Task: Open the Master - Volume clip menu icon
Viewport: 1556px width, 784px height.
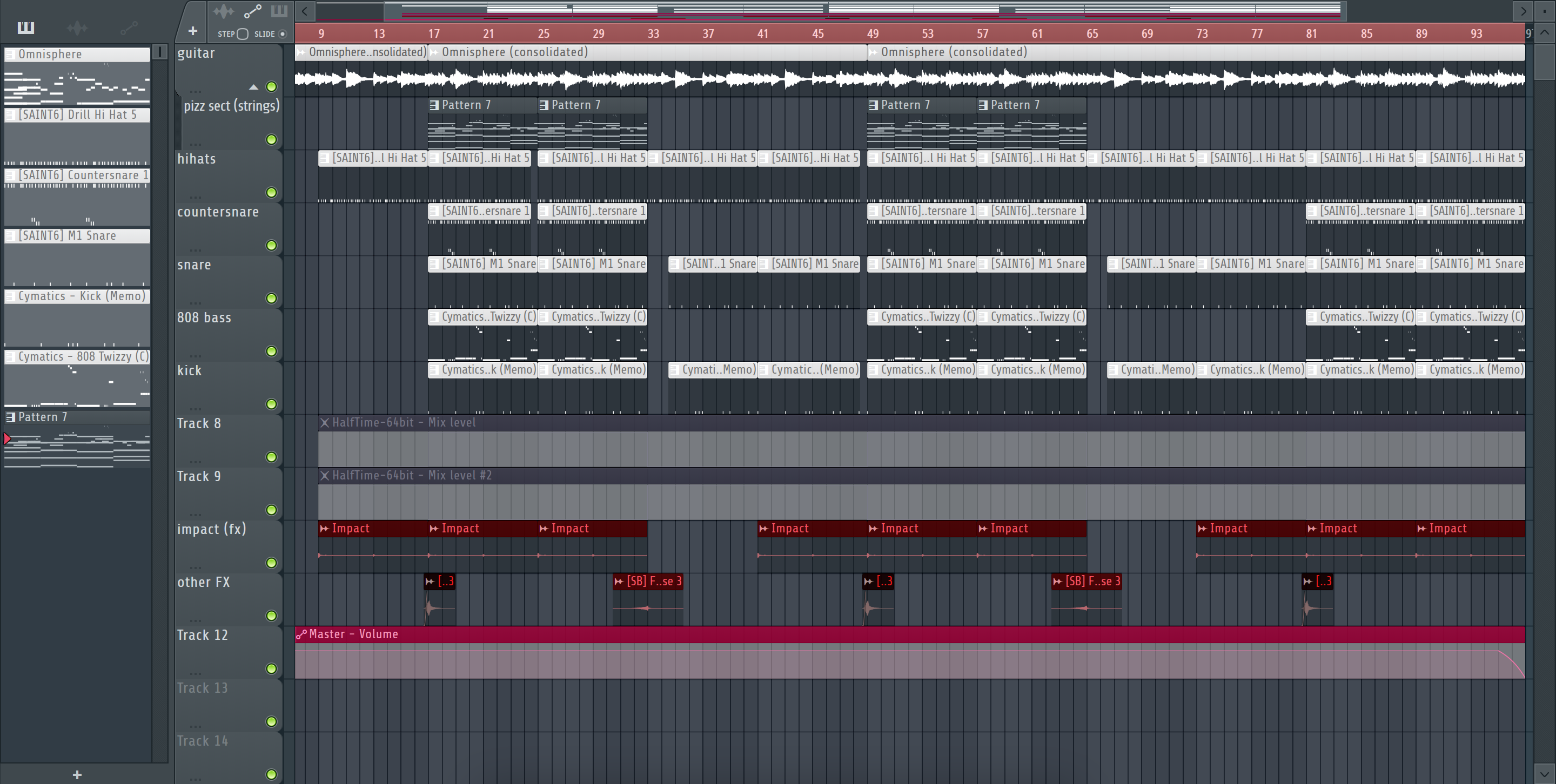Action: [301, 634]
